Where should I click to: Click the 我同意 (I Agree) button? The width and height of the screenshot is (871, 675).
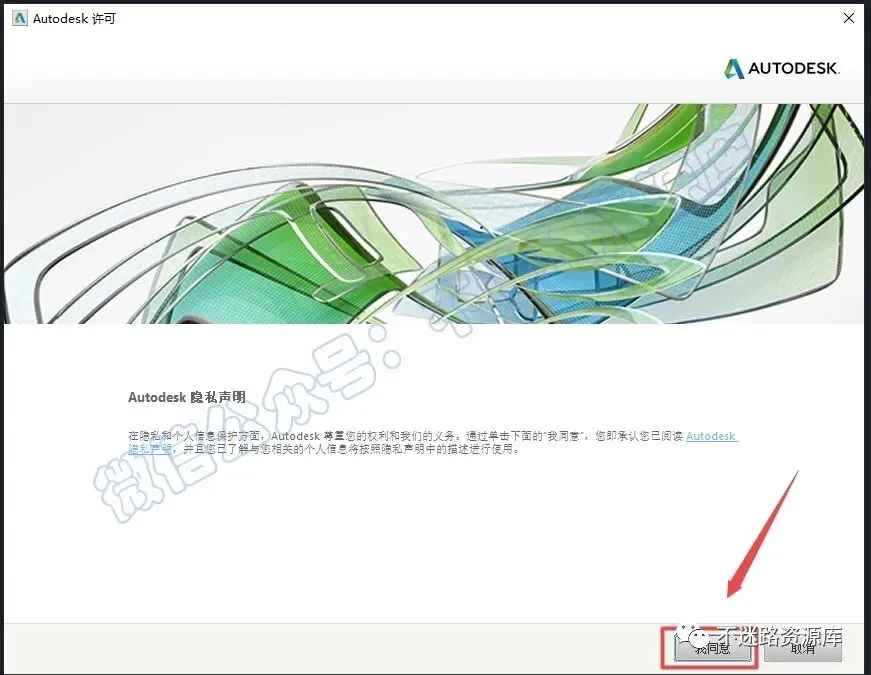pos(713,648)
